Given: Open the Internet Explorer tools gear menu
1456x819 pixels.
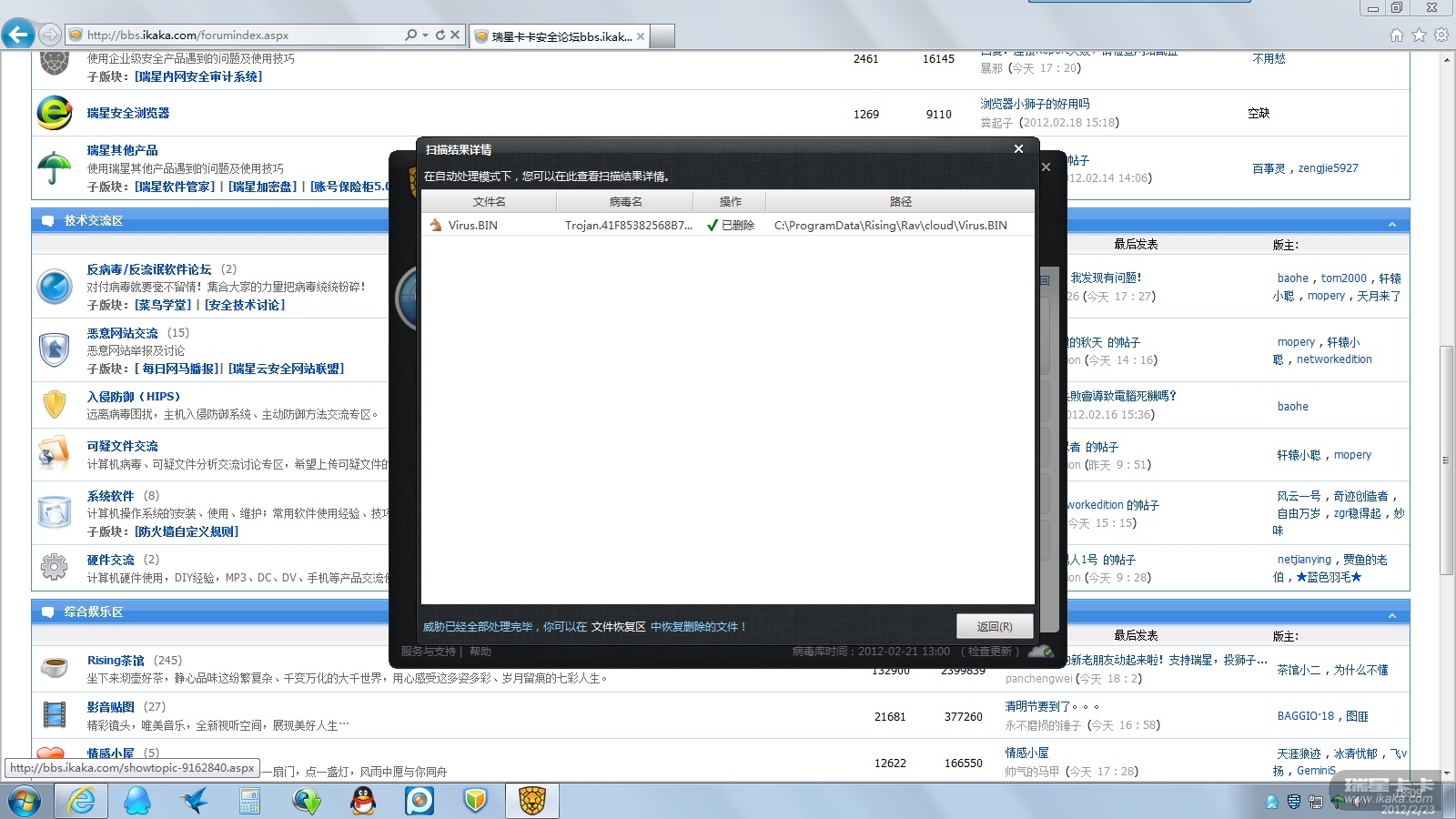Looking at the screenshot, I should (1441, 35).
